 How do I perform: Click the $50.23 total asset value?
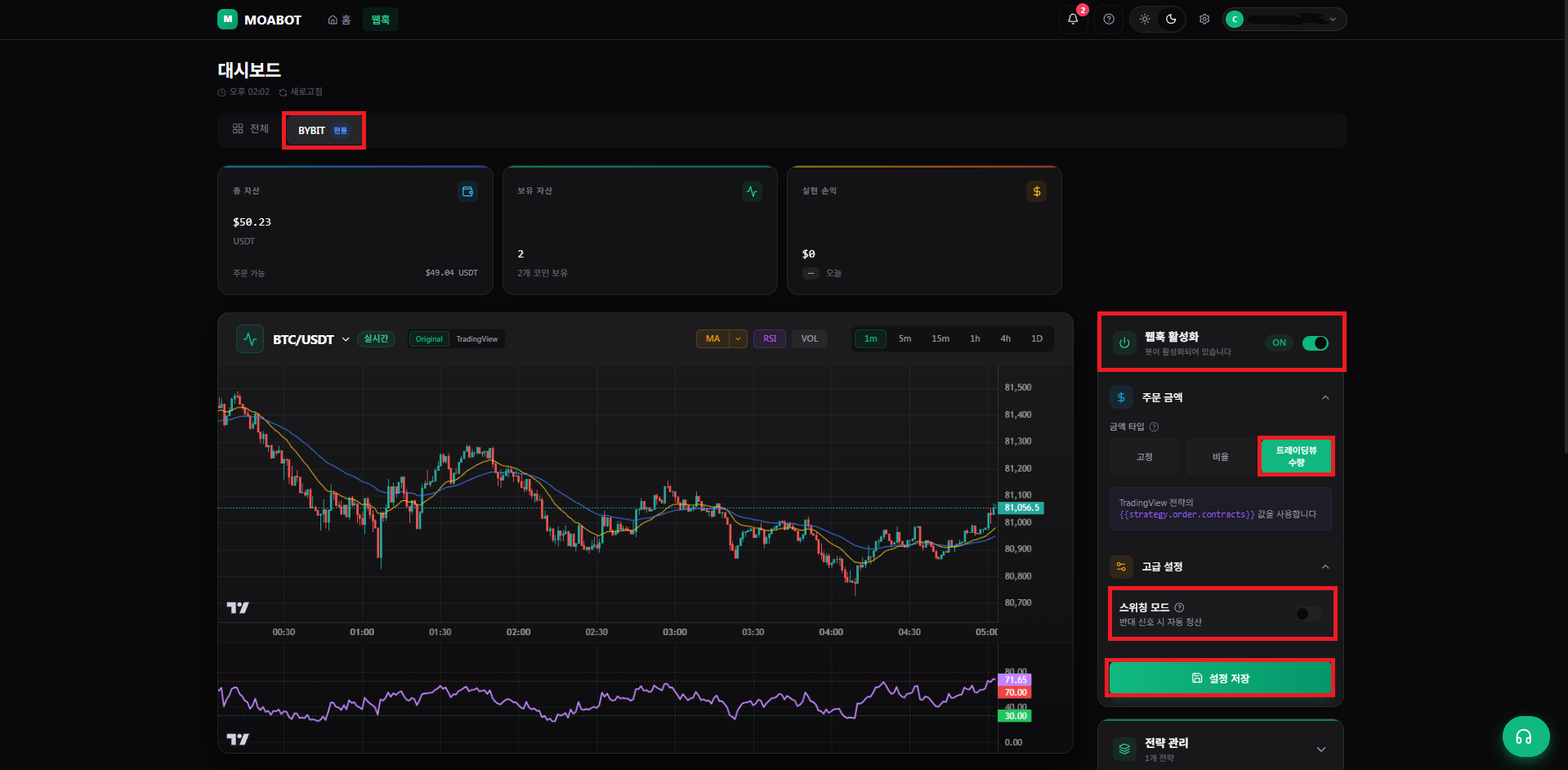pos(252,222)
